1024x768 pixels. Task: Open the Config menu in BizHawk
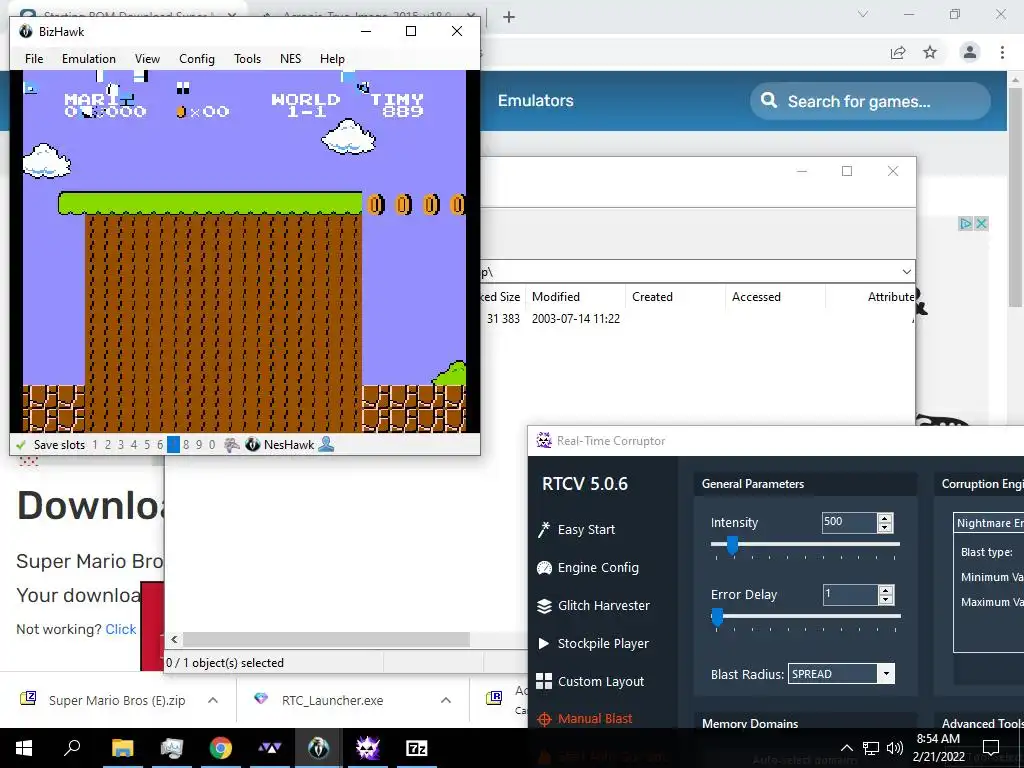click(x=197, y=59)
